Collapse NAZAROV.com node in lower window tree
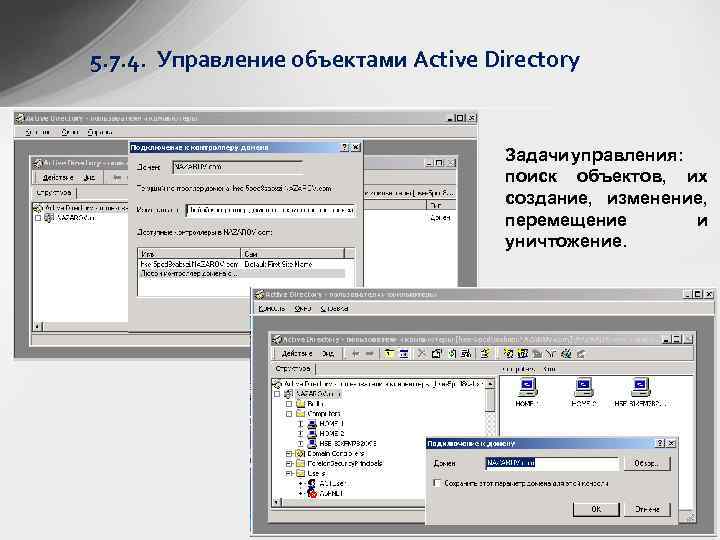This screenshot has height=540, width=720. (276, 394)
